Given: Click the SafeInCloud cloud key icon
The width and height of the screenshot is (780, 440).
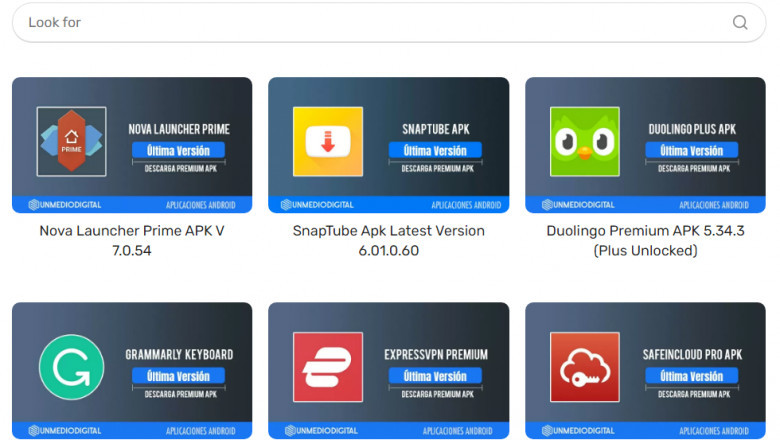Looking at the screenshot, I should pos(585,367).
